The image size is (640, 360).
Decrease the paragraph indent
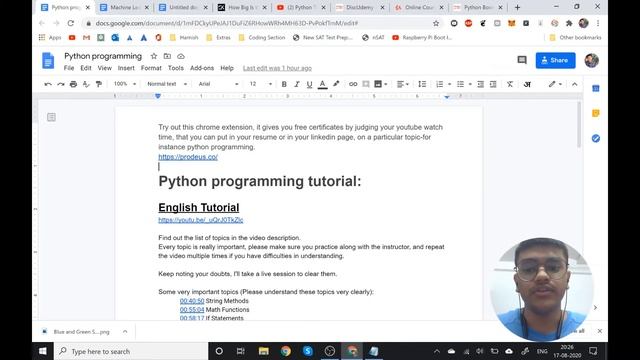(480, 84)
